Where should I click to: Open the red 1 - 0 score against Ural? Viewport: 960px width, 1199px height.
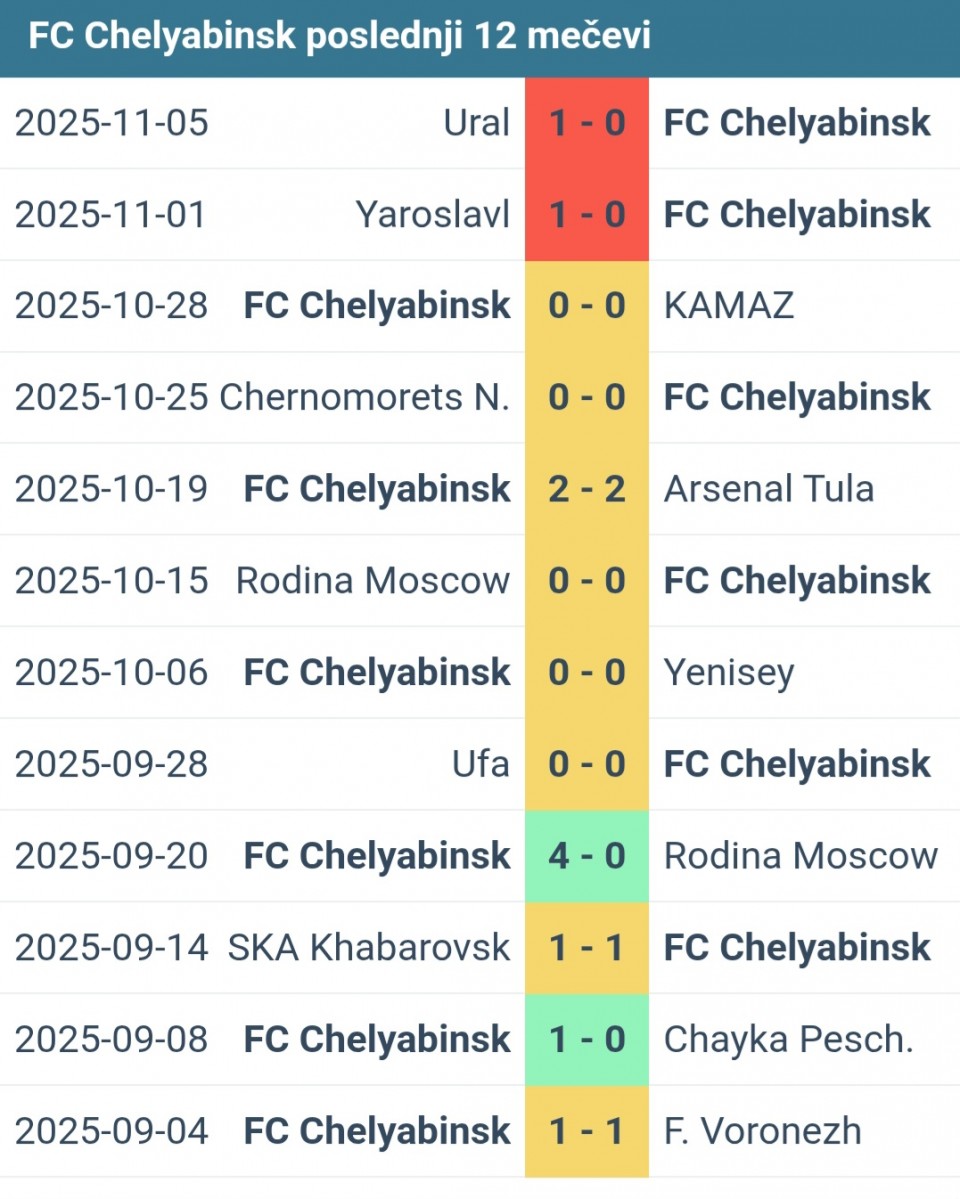click(x=587, y=123)
